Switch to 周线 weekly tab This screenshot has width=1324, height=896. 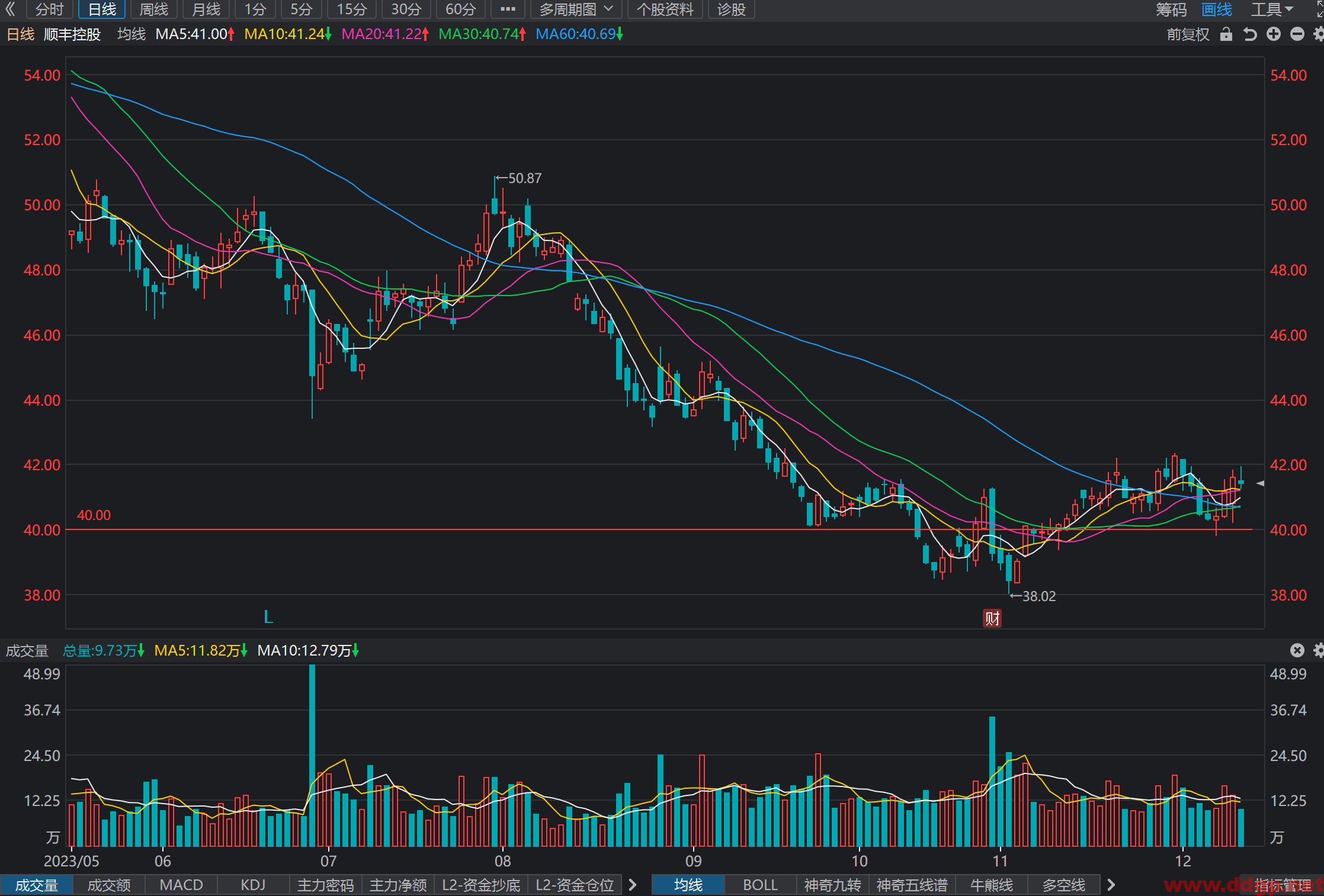click(154, 9)
